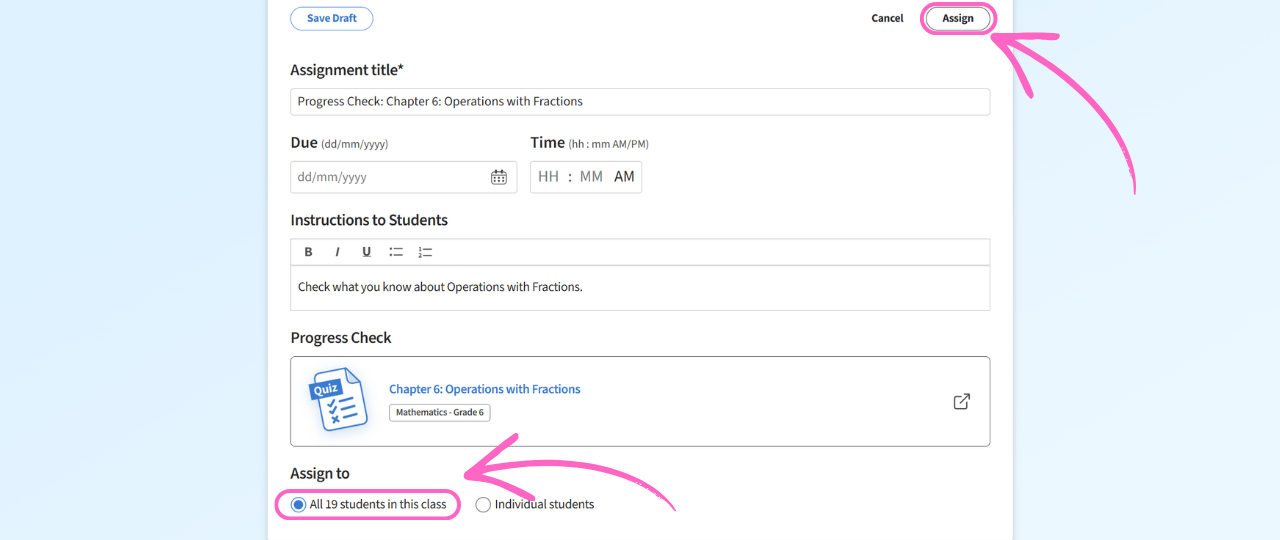The image size is (1280, 540).
Task: Open Chapter 6: Operations with Fractions link
Action: click(x=485, y=389)
